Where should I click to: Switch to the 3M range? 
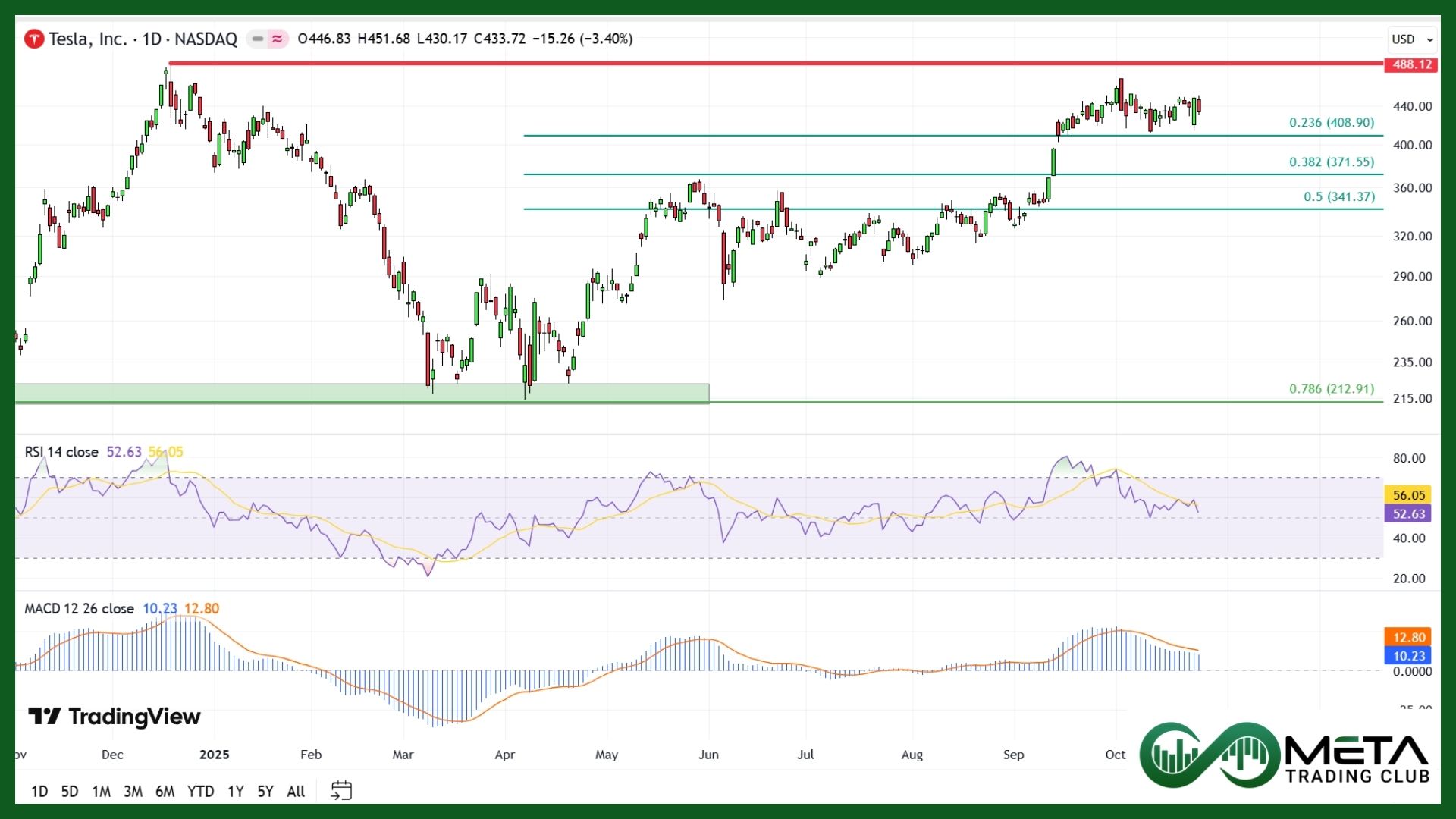[133, 792]
